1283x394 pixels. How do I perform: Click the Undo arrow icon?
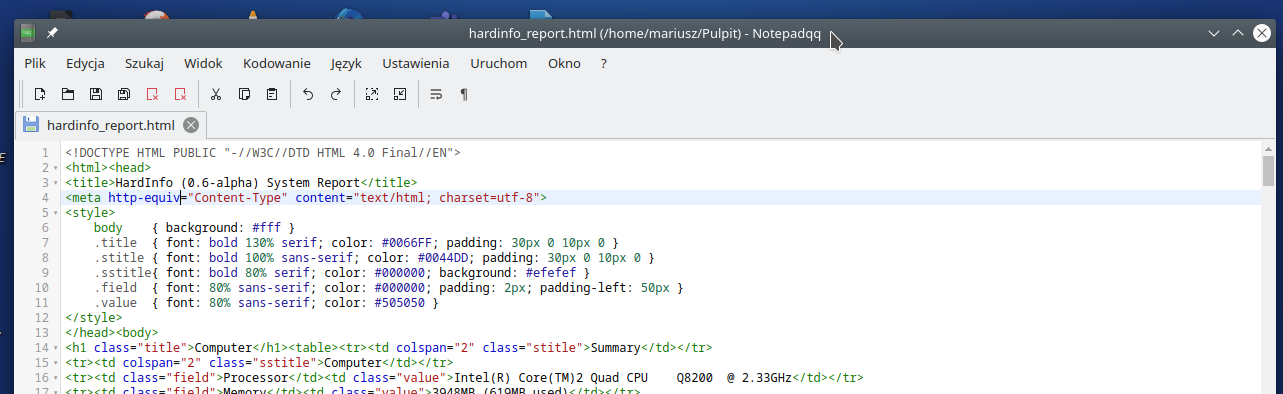click(307, 94)
